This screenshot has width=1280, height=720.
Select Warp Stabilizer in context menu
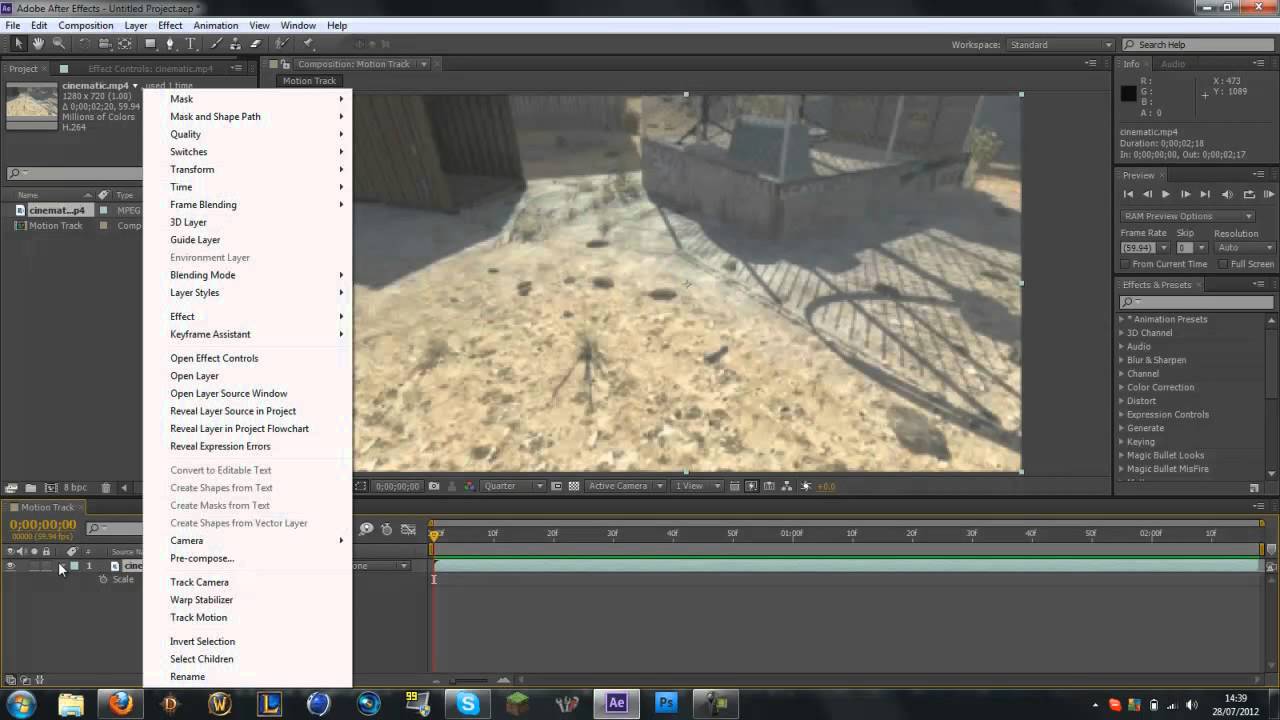201,600
